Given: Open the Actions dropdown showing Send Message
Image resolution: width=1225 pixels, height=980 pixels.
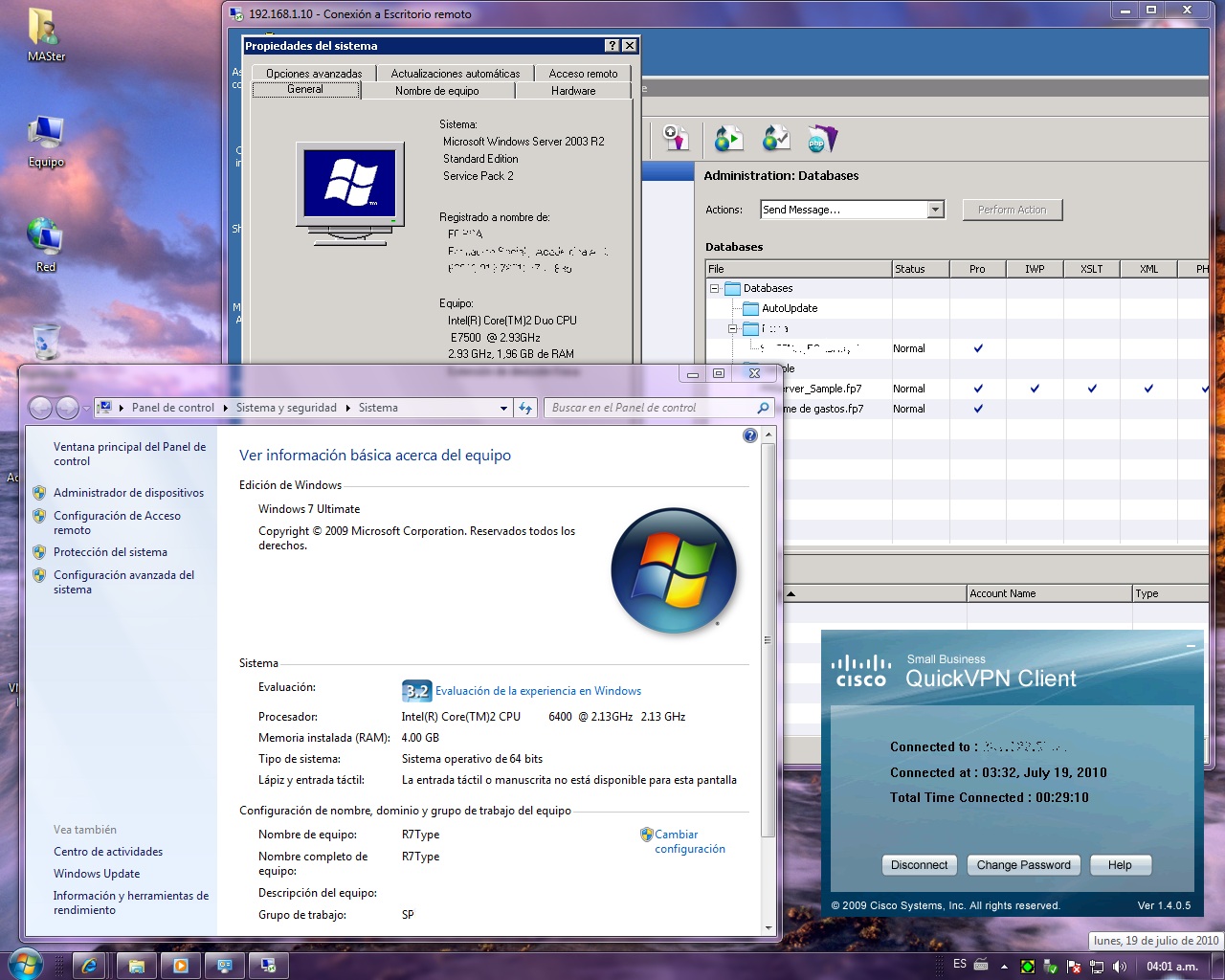Looking at the screenshot, I should [x=853, y=210].
